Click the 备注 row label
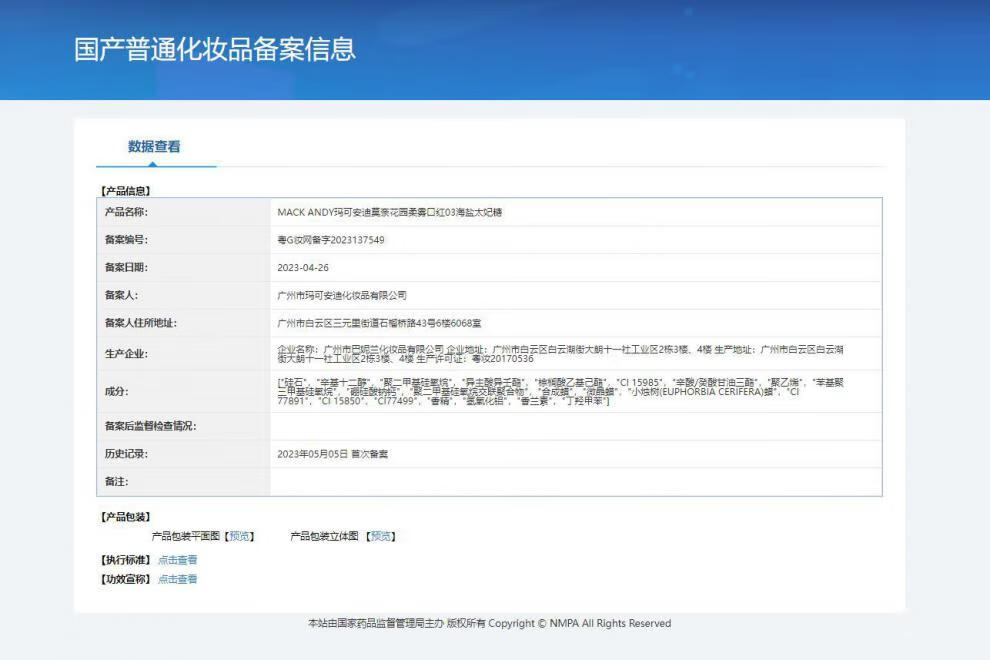 [x=117, y=482]
